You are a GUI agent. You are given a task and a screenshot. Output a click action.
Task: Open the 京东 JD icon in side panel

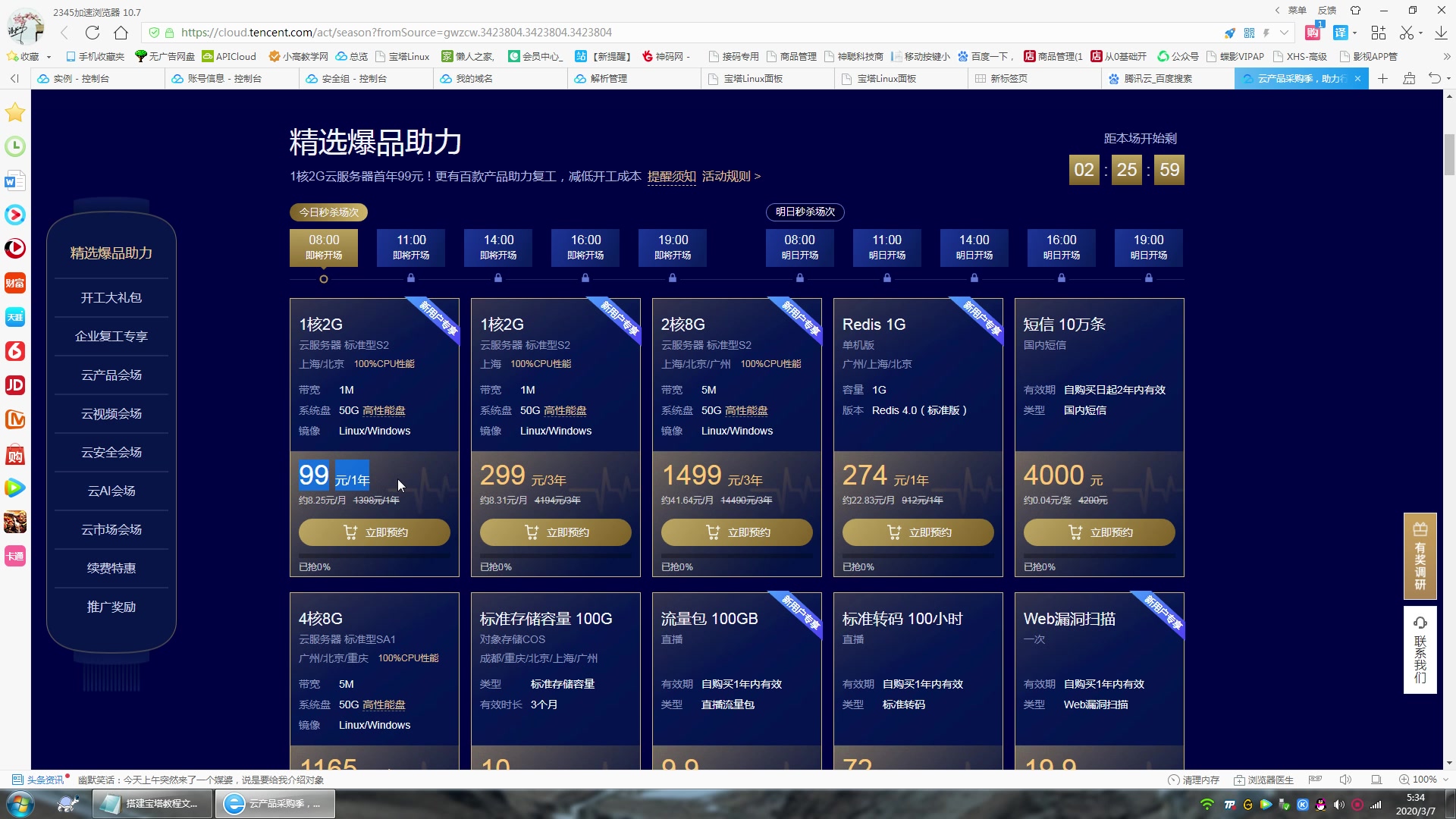tap(15, 385)
